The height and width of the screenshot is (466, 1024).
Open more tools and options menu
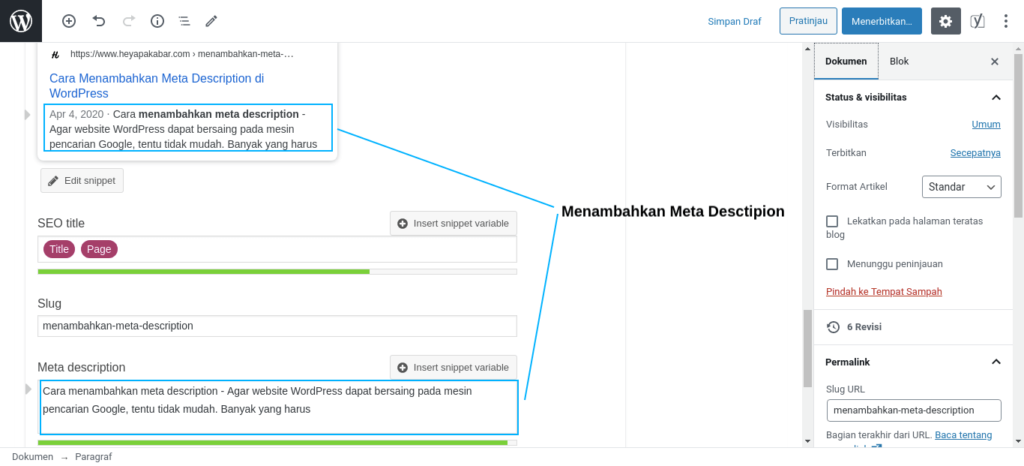point(1006,21)
